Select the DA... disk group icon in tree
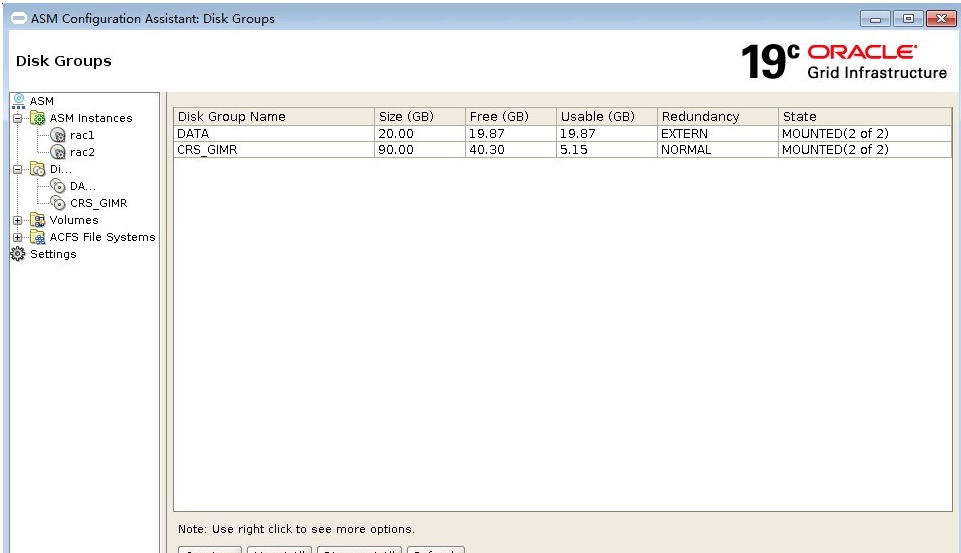Viewport: 961px width, 553px height. (58, 186)
